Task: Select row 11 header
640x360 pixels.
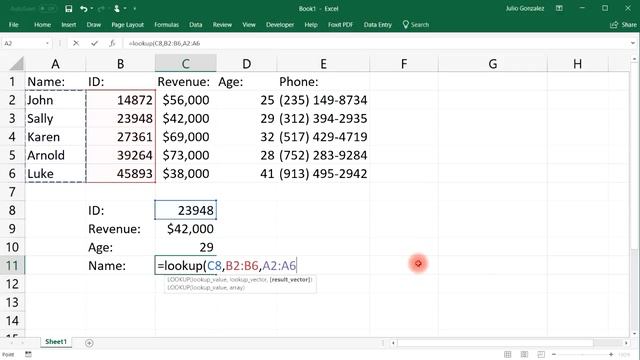Action: tap(12, 266)
